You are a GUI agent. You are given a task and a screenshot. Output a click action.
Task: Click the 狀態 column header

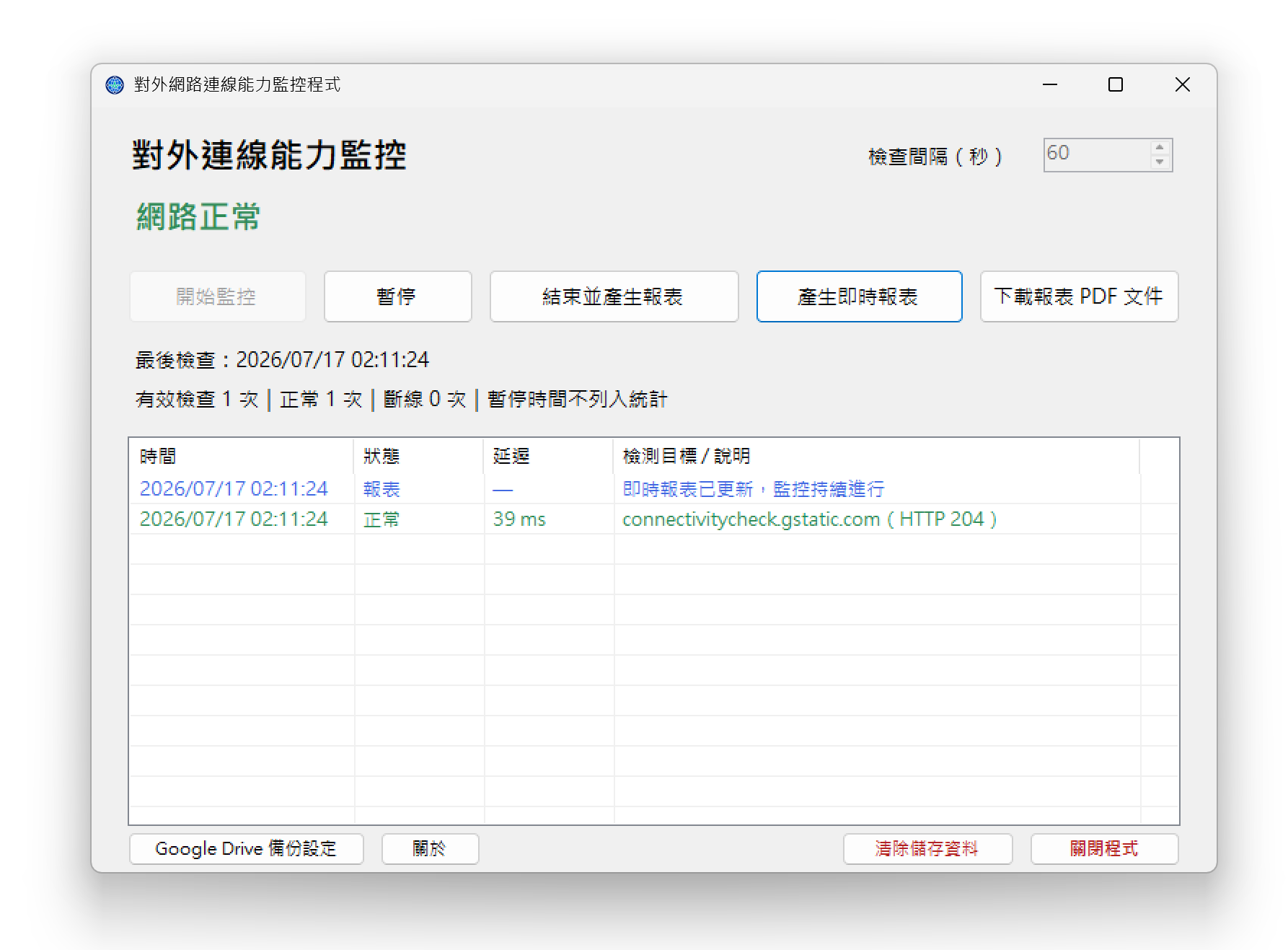tap(419, 456)
